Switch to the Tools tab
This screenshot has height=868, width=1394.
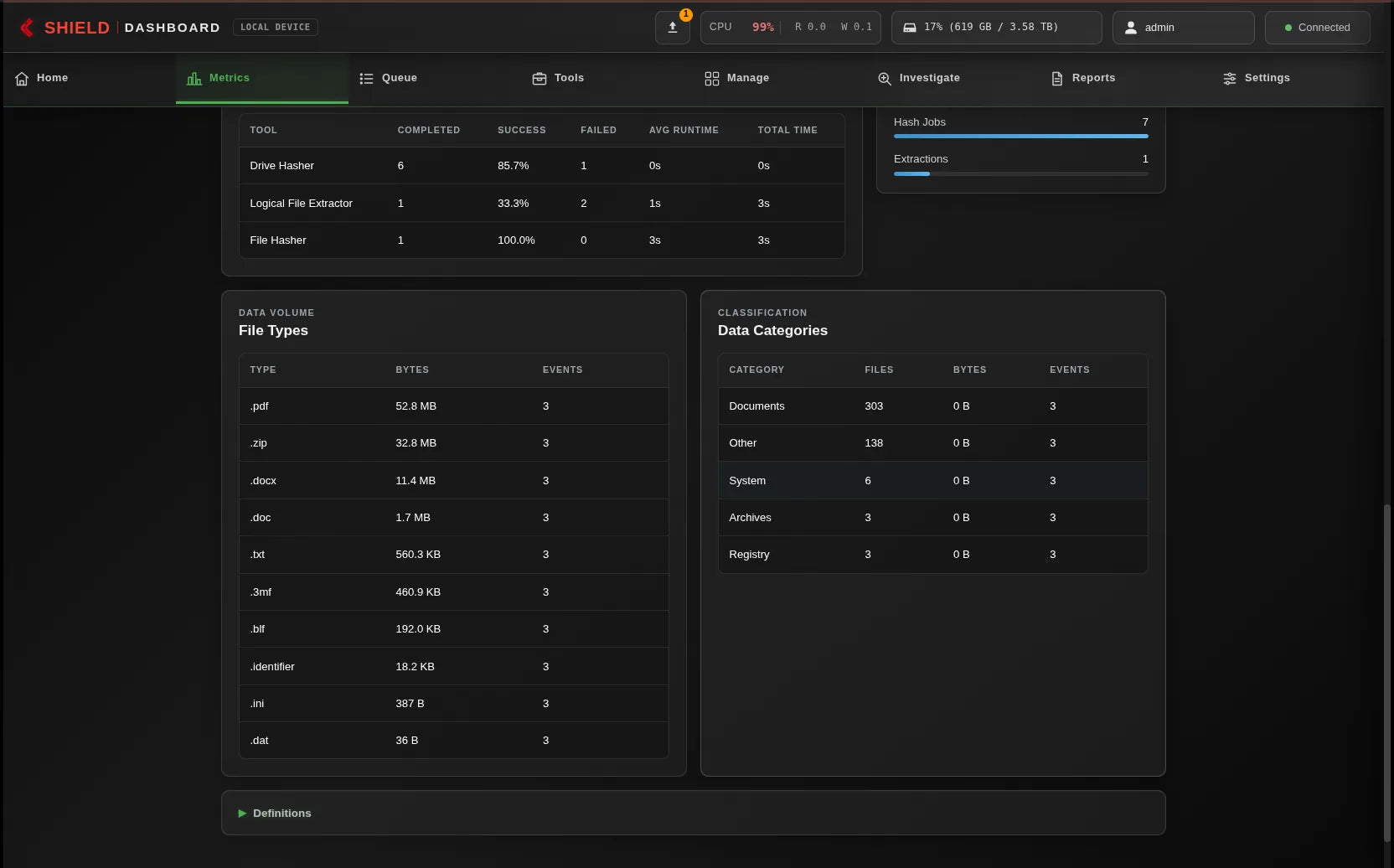[607, 78]
